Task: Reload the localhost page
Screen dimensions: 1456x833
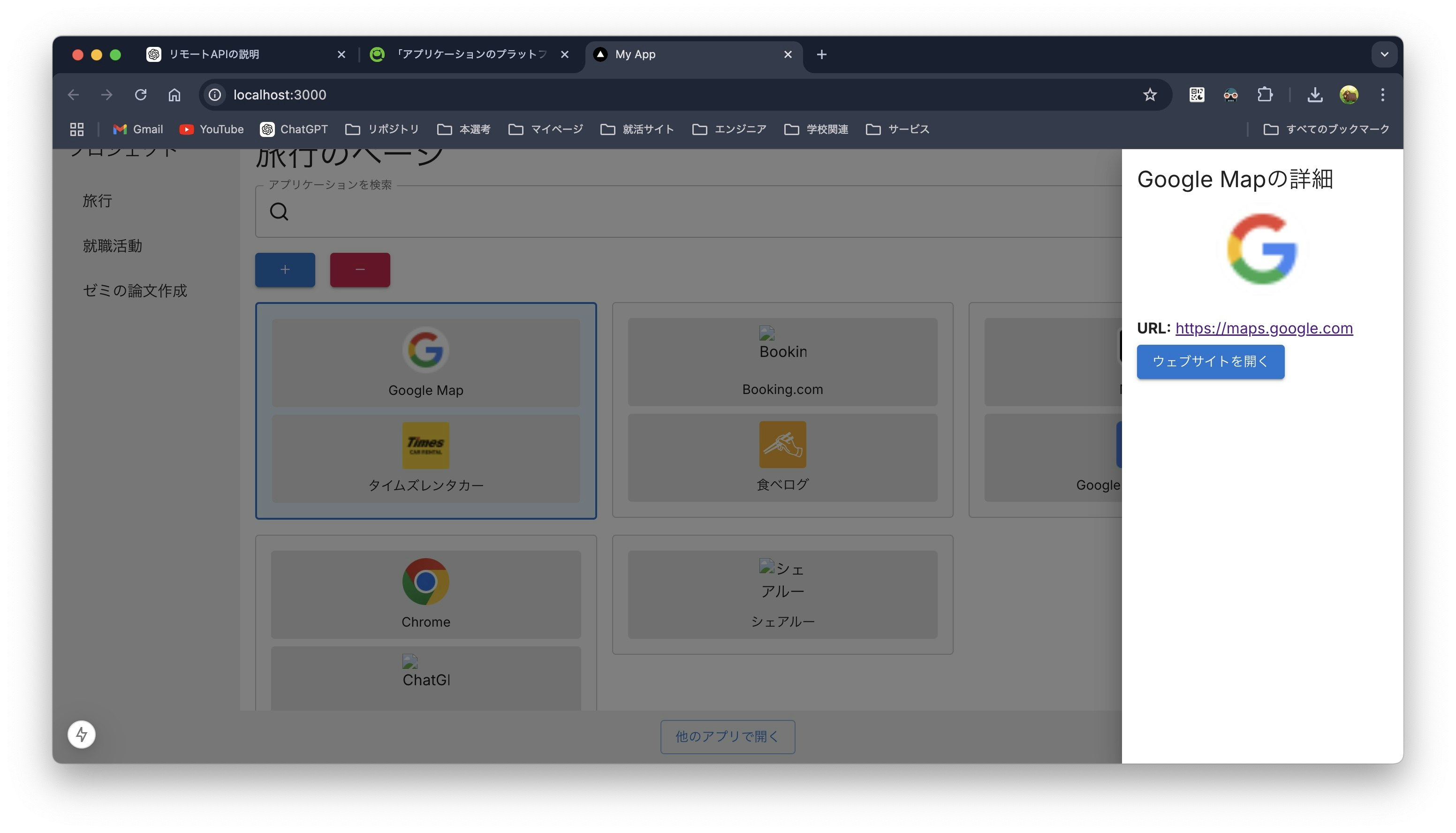Action: click(141, 94)
